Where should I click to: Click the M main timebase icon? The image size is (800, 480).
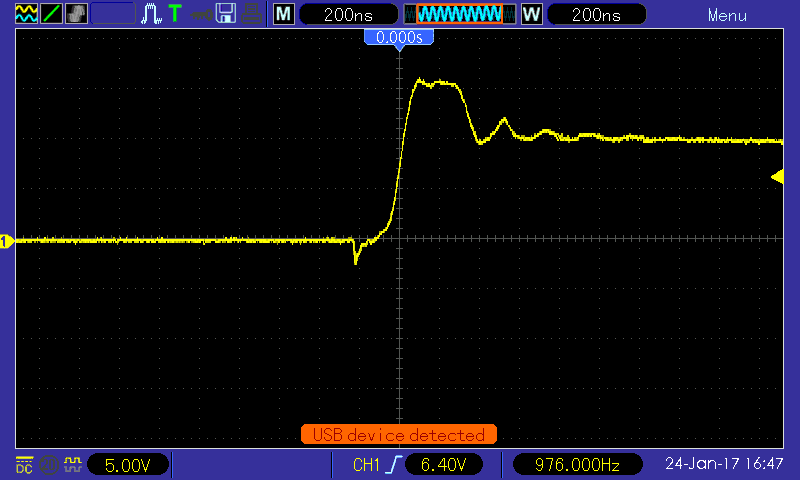(x=284, y=14)
